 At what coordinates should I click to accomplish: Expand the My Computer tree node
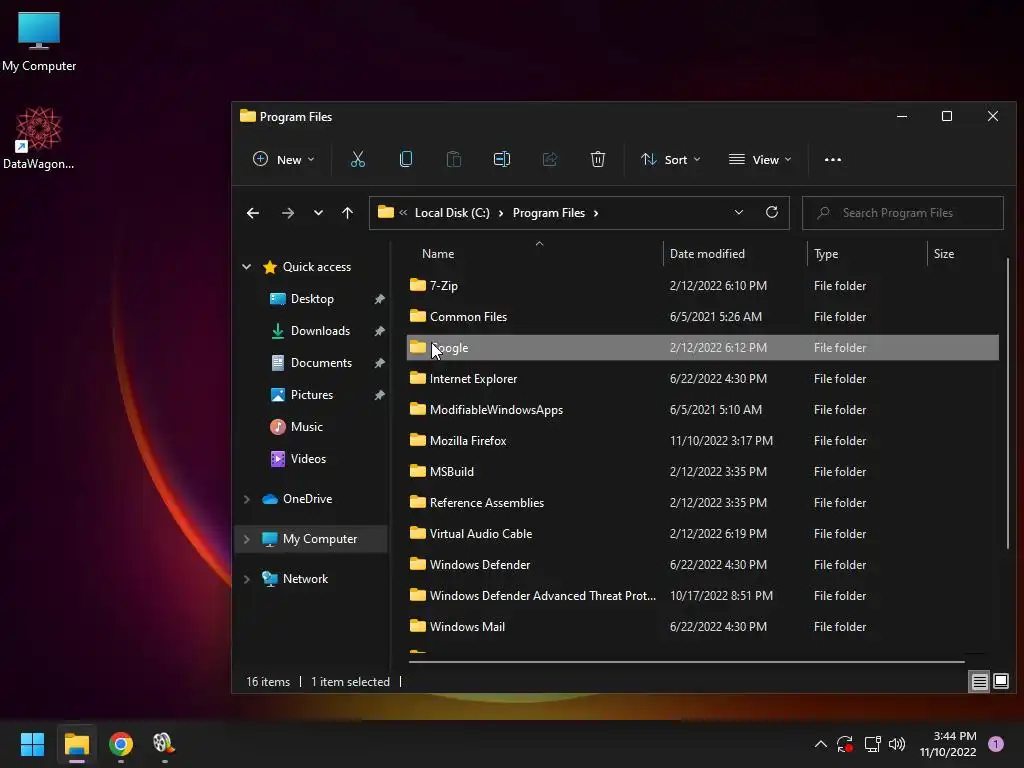(246, 539)
